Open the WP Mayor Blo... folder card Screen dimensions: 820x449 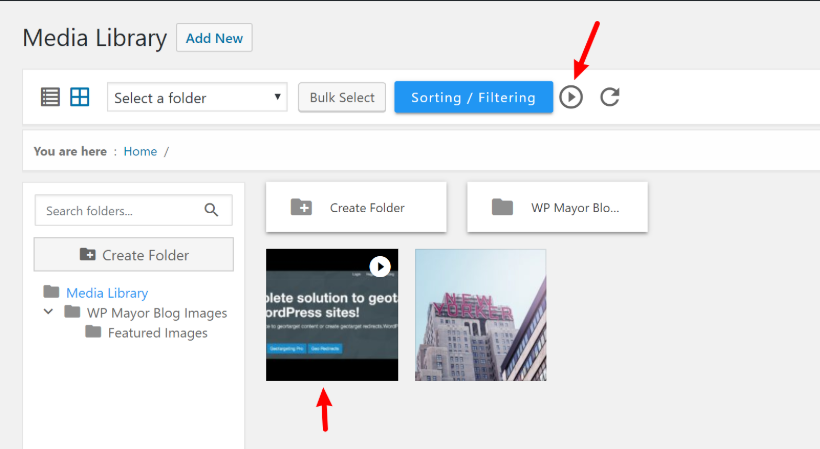coord(557,208)
